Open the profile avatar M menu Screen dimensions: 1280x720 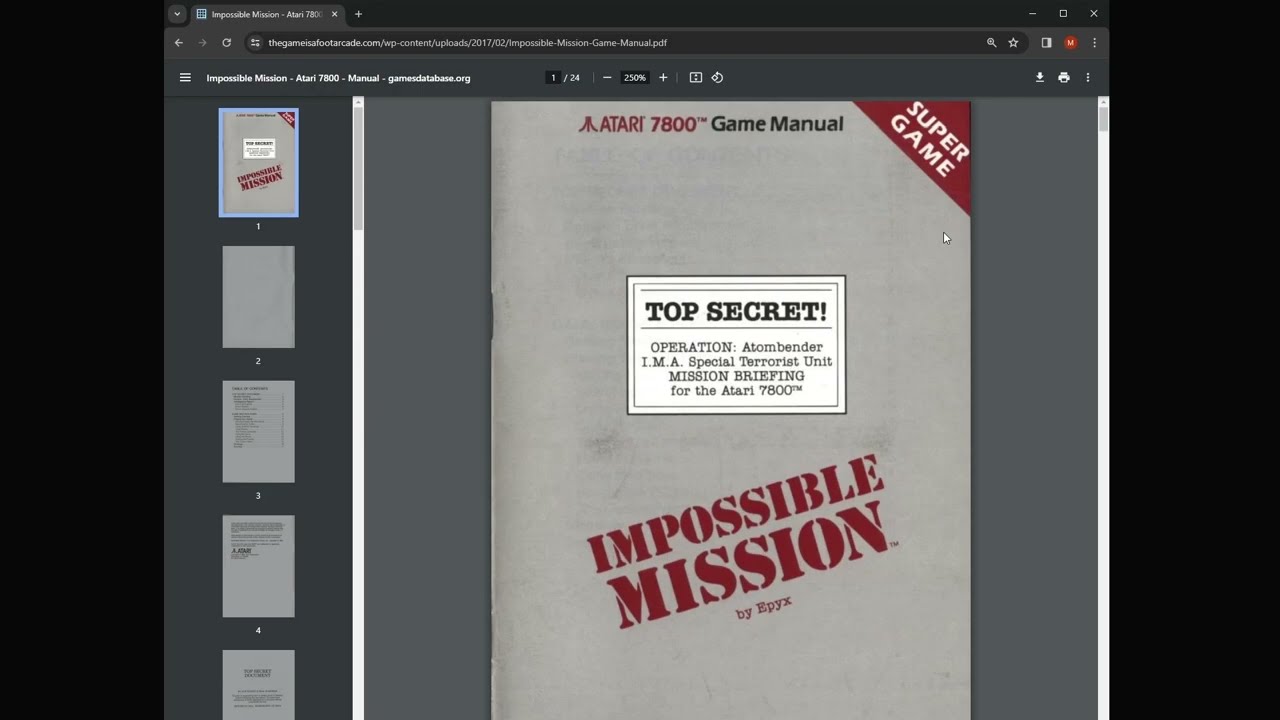pos(1070,43)
